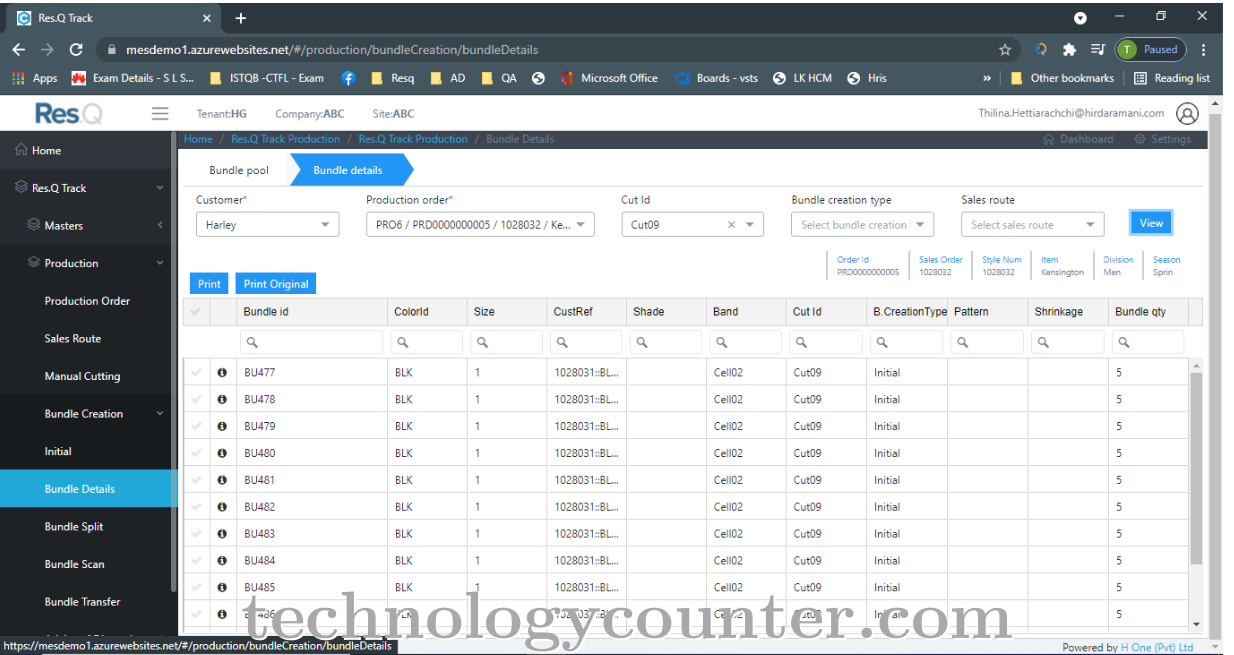Click the View button
The height and width of the screenshot is (655, 1234).
pos(1151,223)
